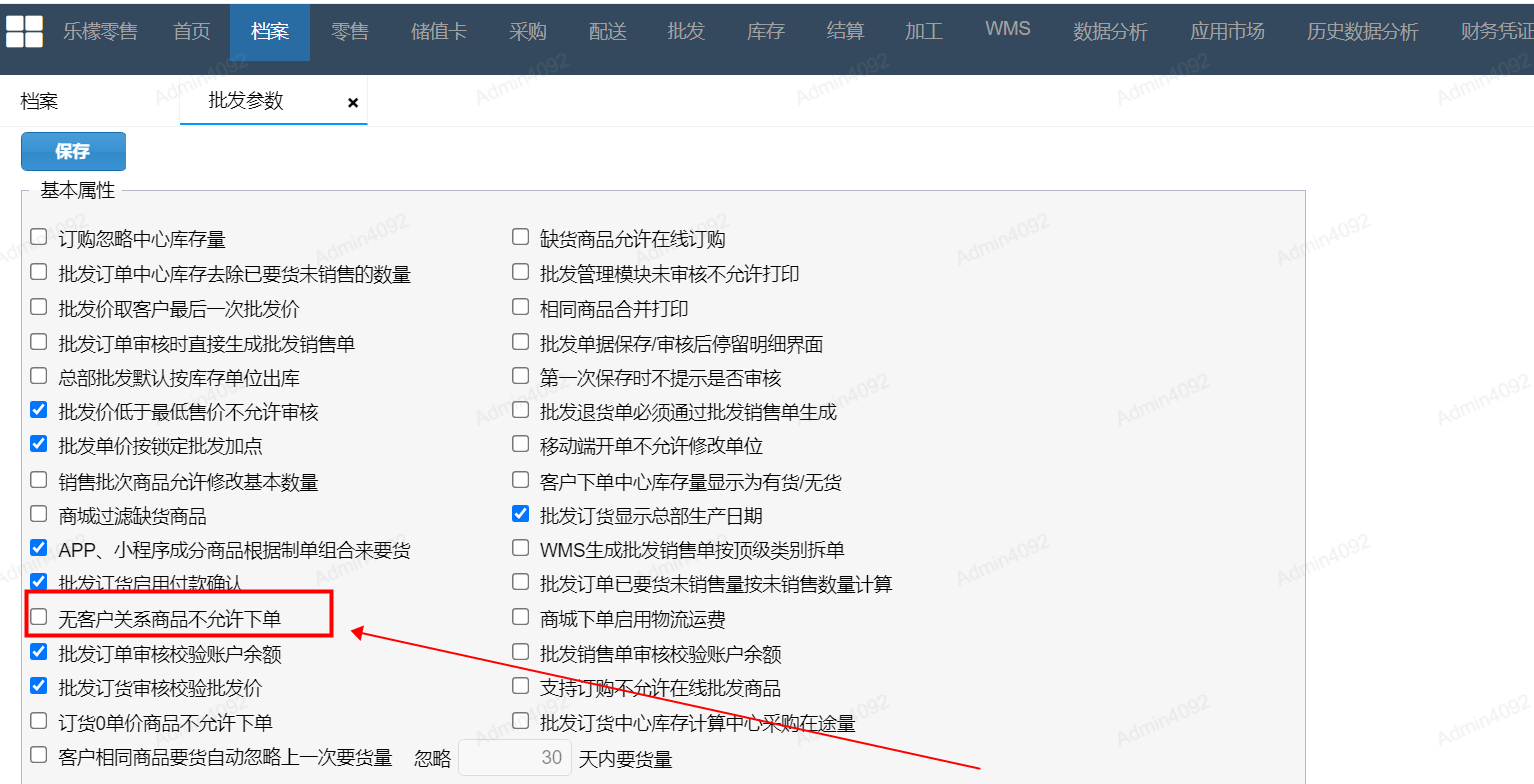Check 客户相同商品要货自动忽略上一次要货量
The image size is (1534, 784).
[39, 755]
